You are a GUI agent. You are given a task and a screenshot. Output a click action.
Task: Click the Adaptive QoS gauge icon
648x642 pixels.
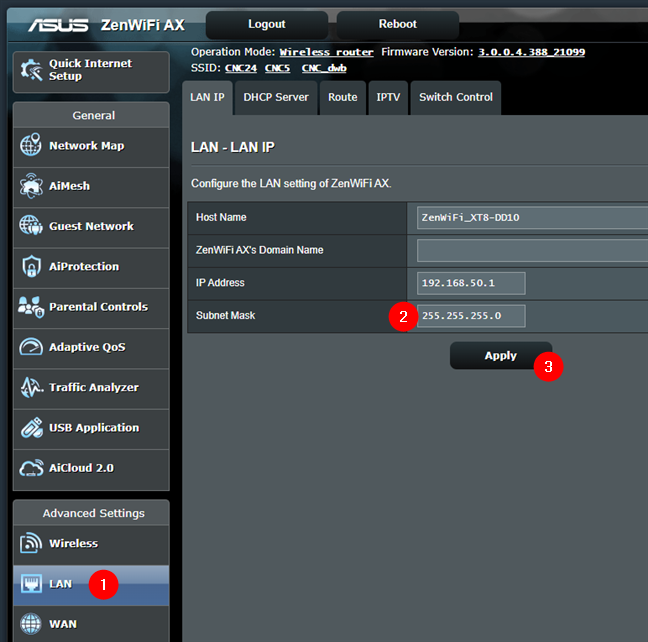click(31, 346)
